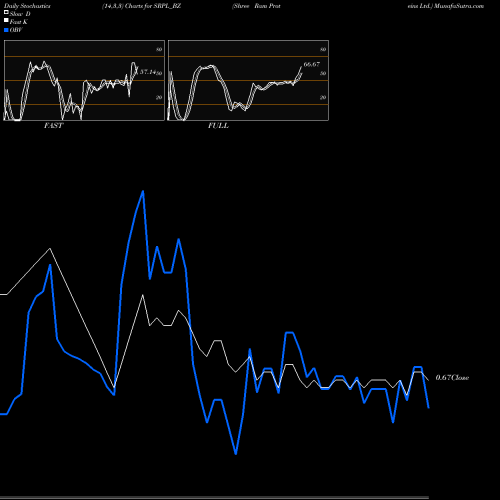Viewport: 500px width, 500px height.
Task: Click the 66.67 value in FULL chart
Action: 312,64
